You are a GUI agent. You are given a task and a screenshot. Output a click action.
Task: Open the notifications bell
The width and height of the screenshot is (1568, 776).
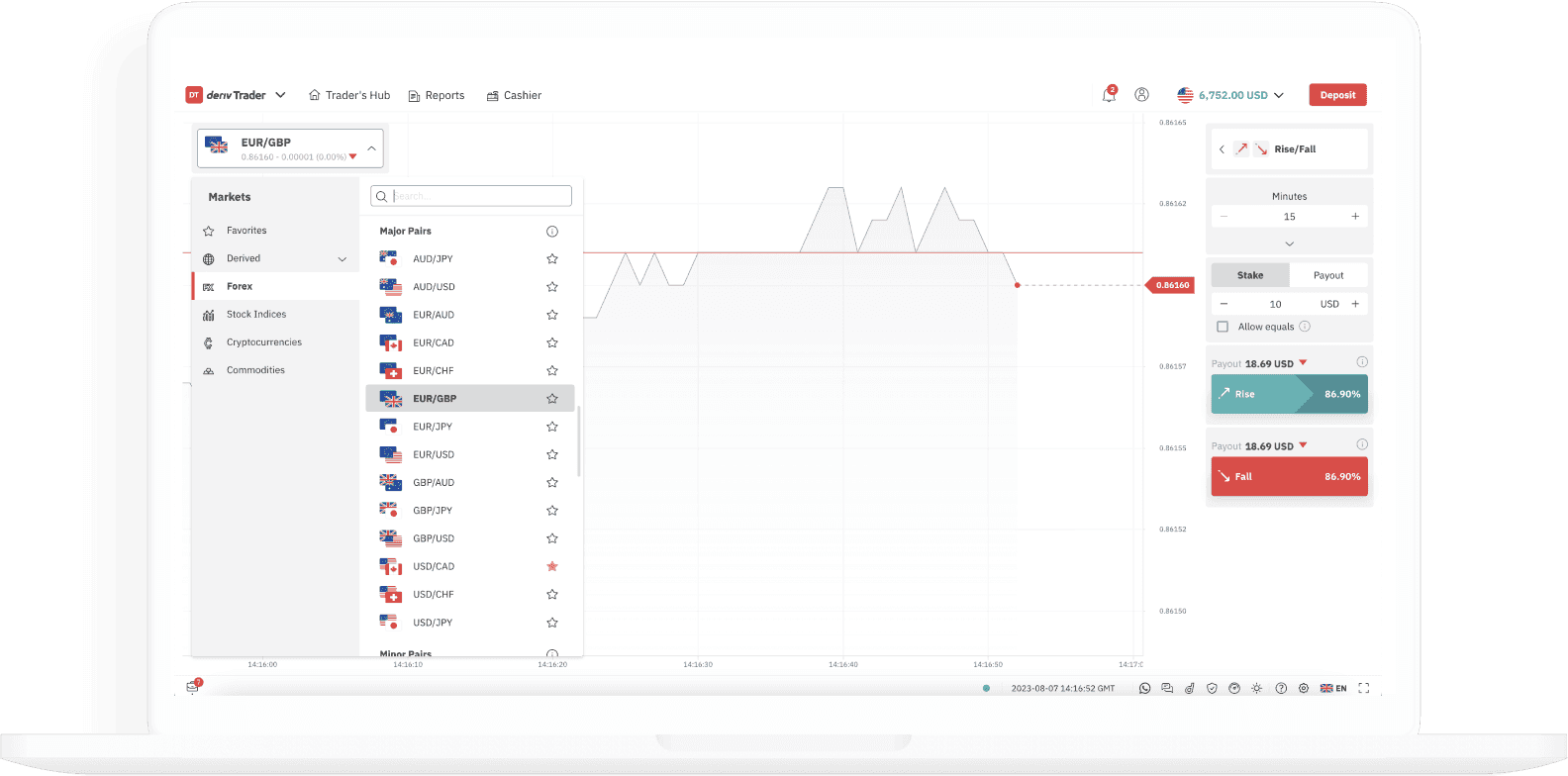[1109, 95]
